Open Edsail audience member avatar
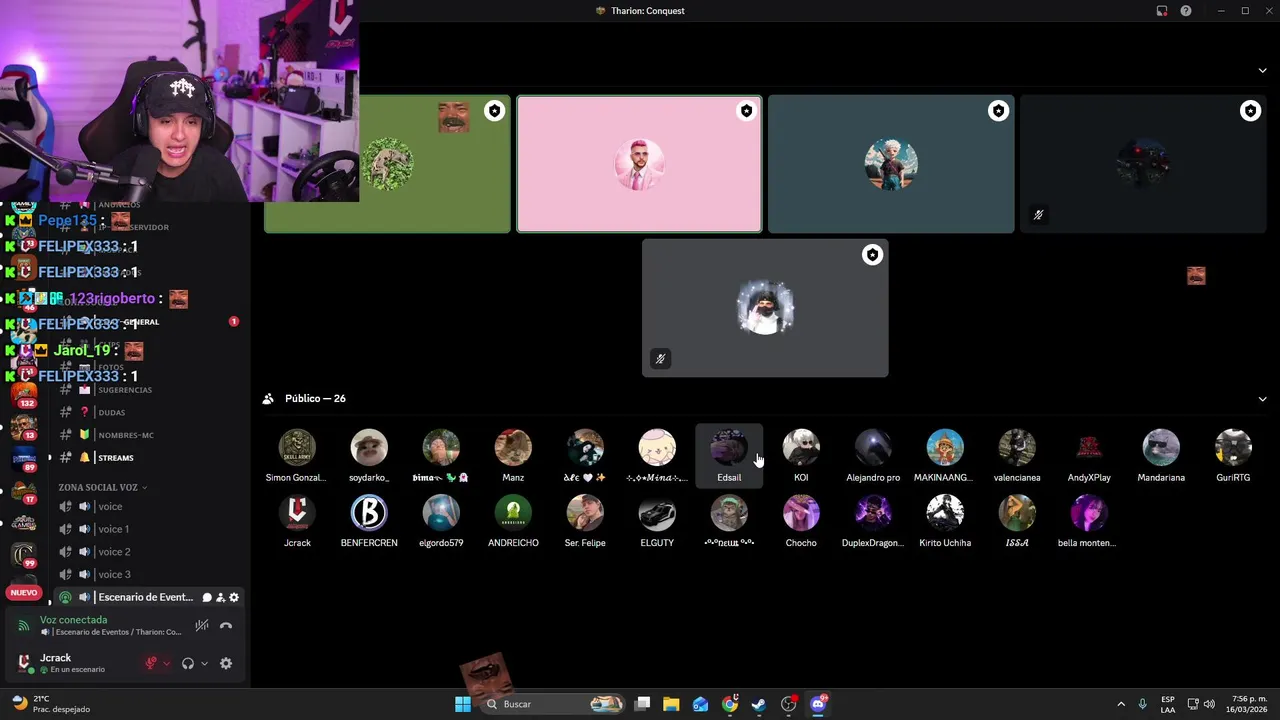 pyautogui.click(x=729, y=448)
